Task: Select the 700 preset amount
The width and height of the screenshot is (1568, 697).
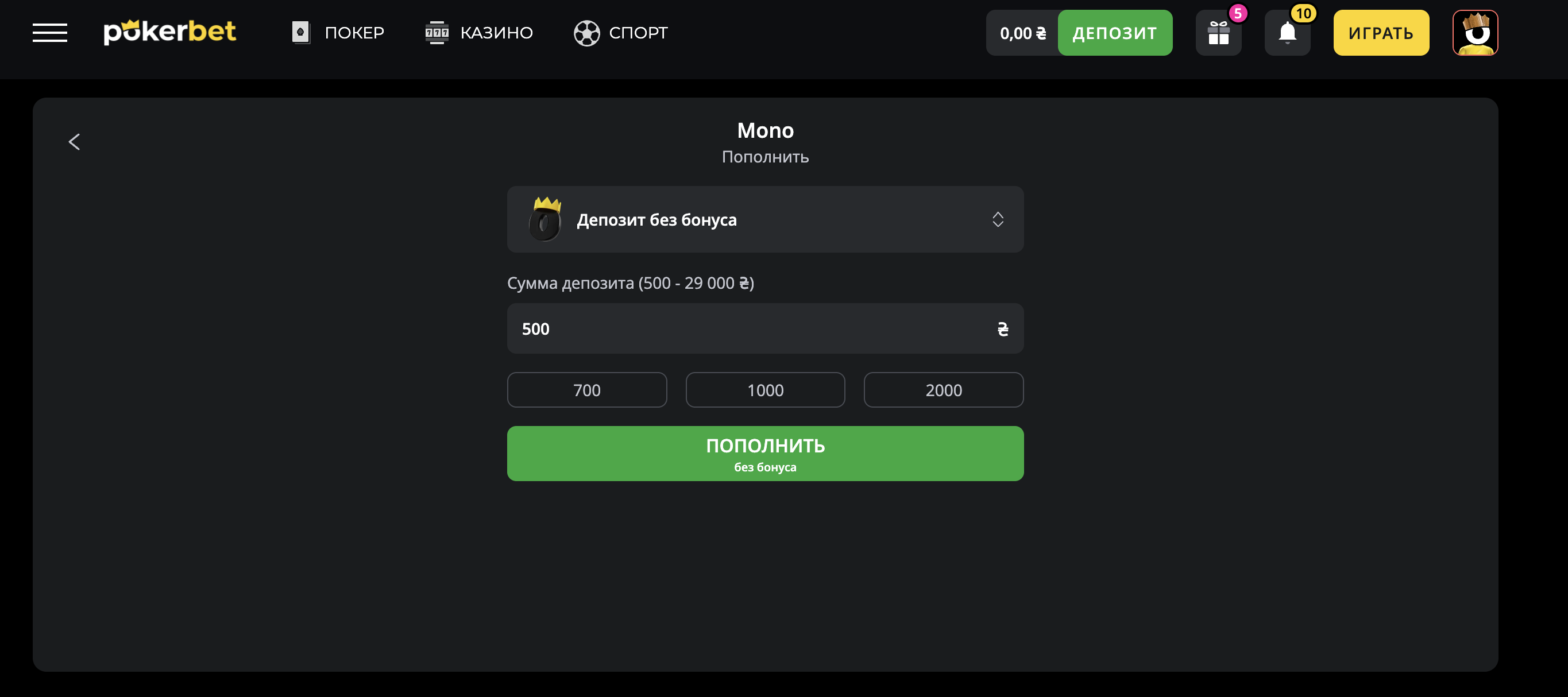Action: click(x=587, y=390)
